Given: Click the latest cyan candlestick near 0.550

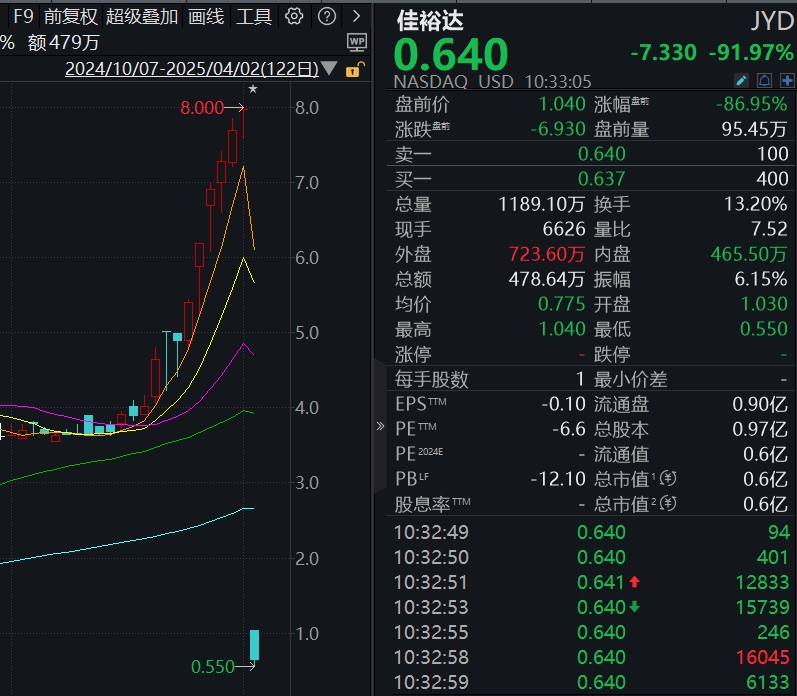Looking at the screenshot, I should pos(255,645).
